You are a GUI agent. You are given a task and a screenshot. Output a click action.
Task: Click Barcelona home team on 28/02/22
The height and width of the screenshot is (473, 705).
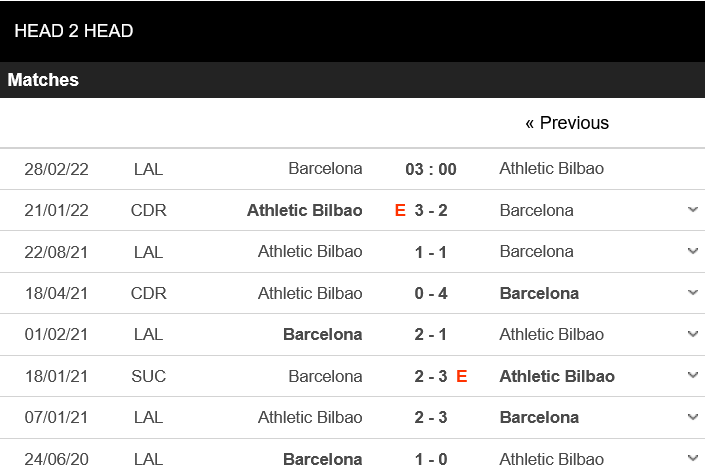click(325, 168)
